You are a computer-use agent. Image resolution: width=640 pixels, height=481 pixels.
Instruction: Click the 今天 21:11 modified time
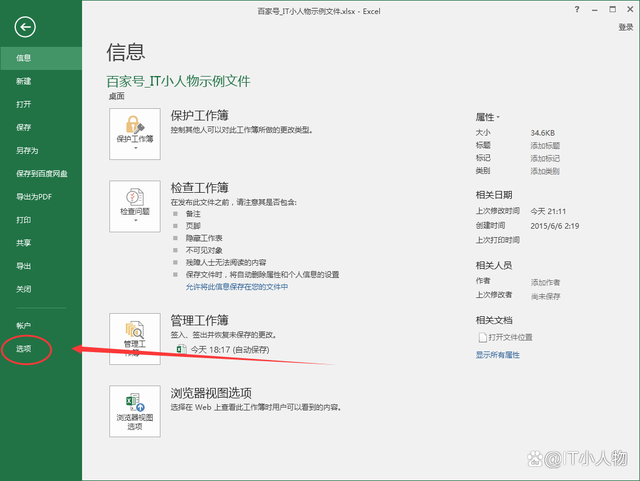[x=548, y=211]
